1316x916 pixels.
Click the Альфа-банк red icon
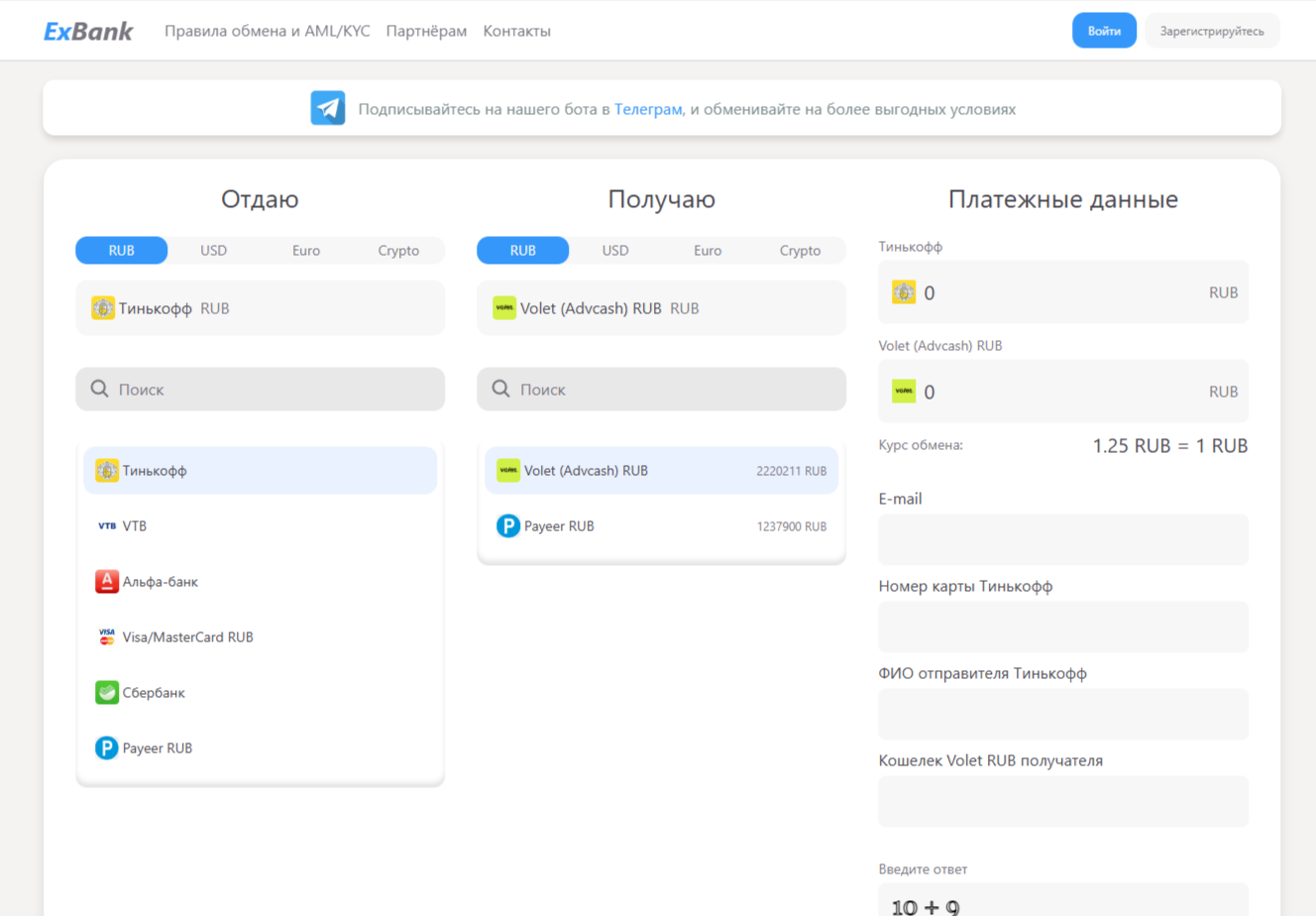[107, 582]
